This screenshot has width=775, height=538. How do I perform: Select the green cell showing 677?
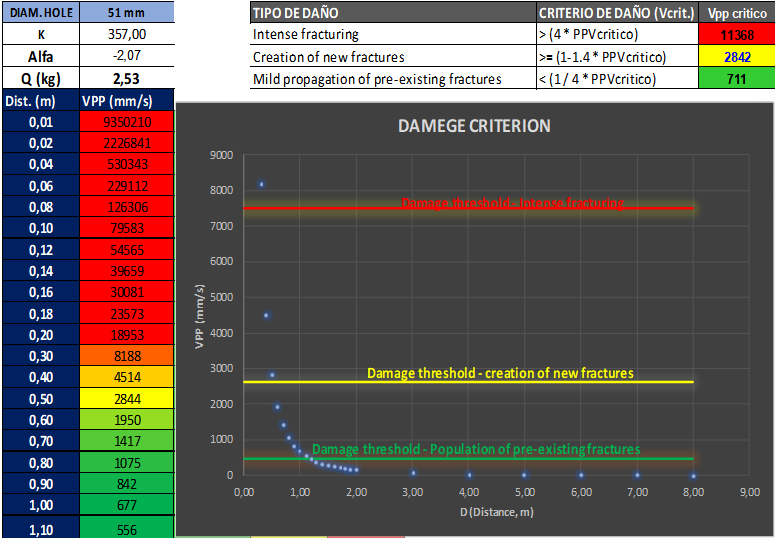127,505
